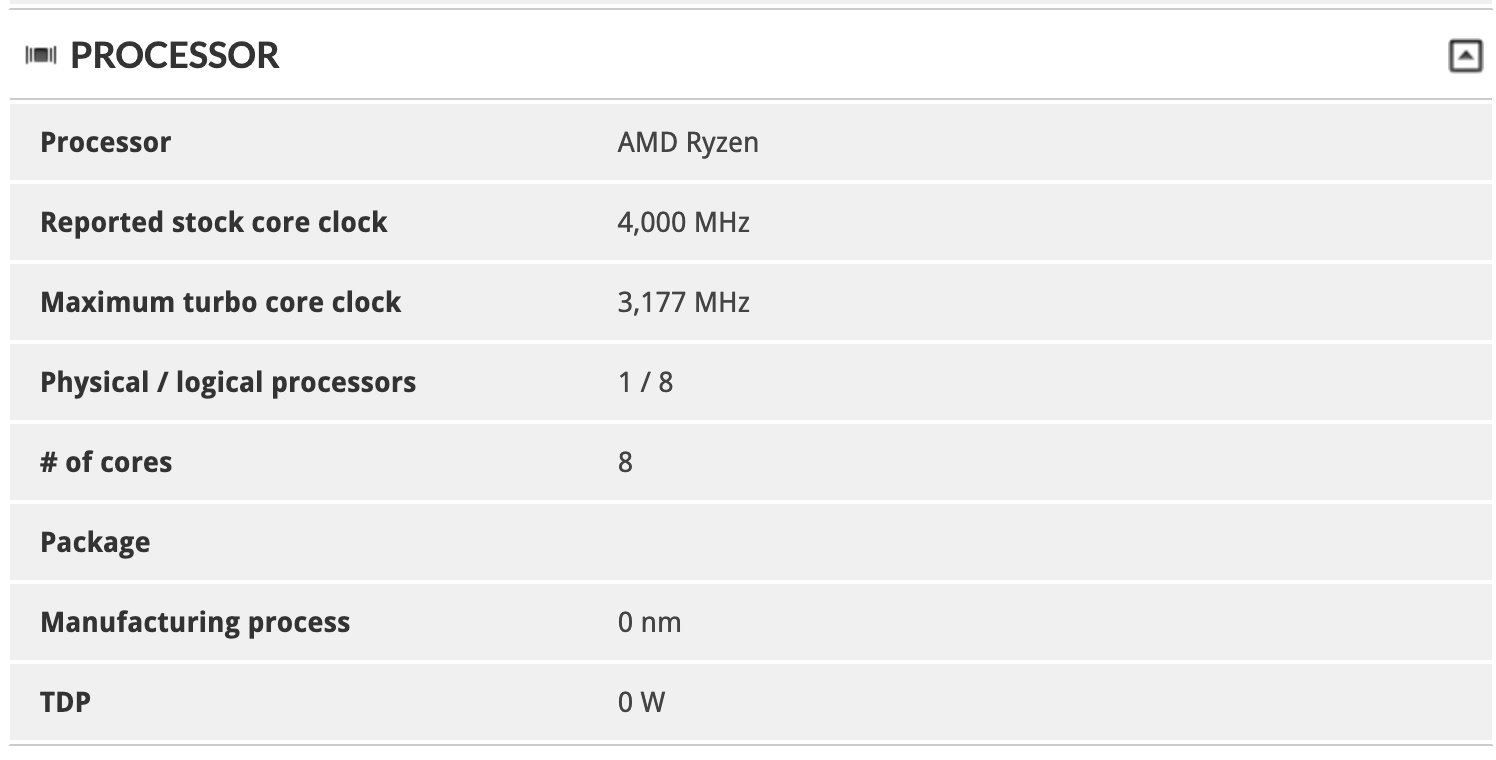Select the 0 W TDP value

coord(641,702)
